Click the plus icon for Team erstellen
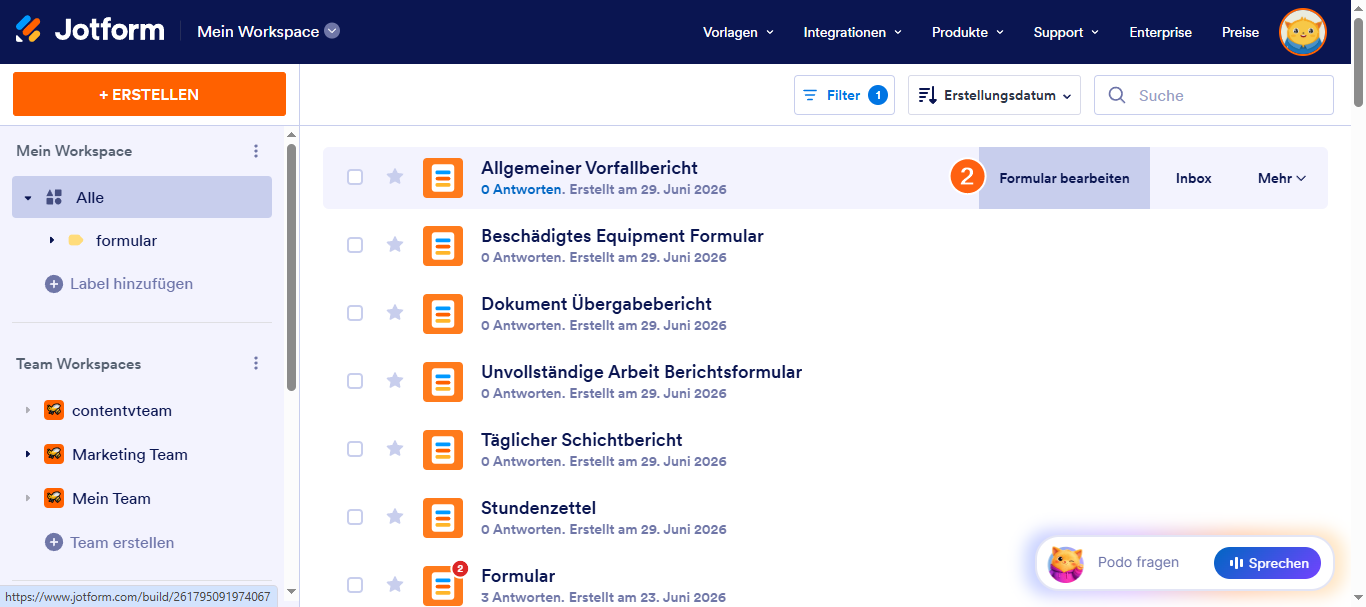The image size is (1366, 607). [x=54, y=542]
